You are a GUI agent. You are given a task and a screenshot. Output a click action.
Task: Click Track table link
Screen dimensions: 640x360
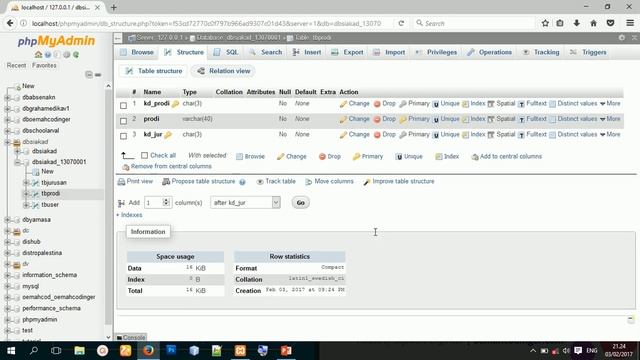276,182
